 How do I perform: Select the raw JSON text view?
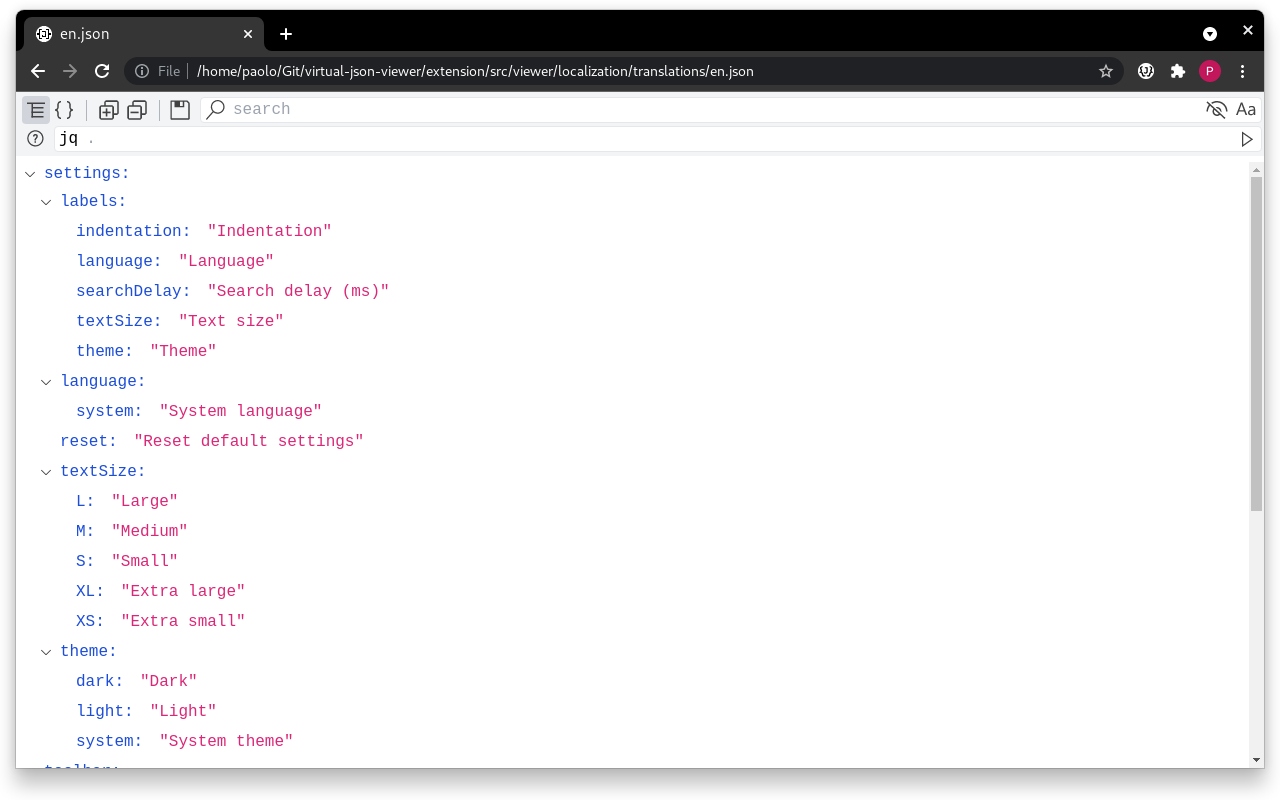click(x=64, y=110)
